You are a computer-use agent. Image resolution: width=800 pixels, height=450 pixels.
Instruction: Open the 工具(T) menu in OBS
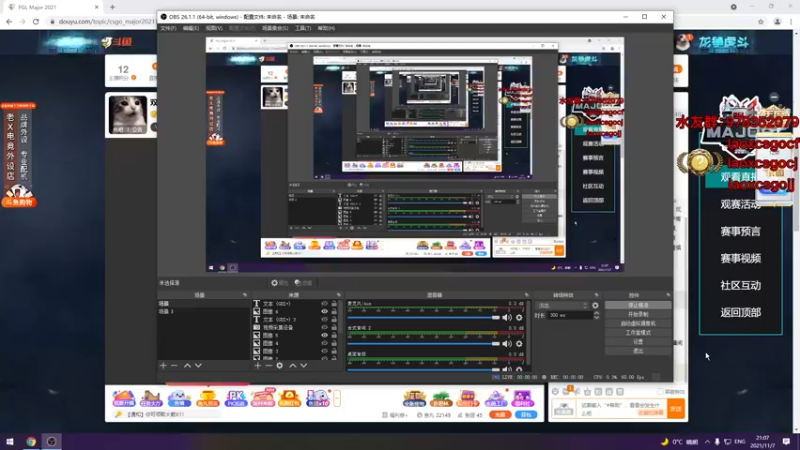point(303,28)
